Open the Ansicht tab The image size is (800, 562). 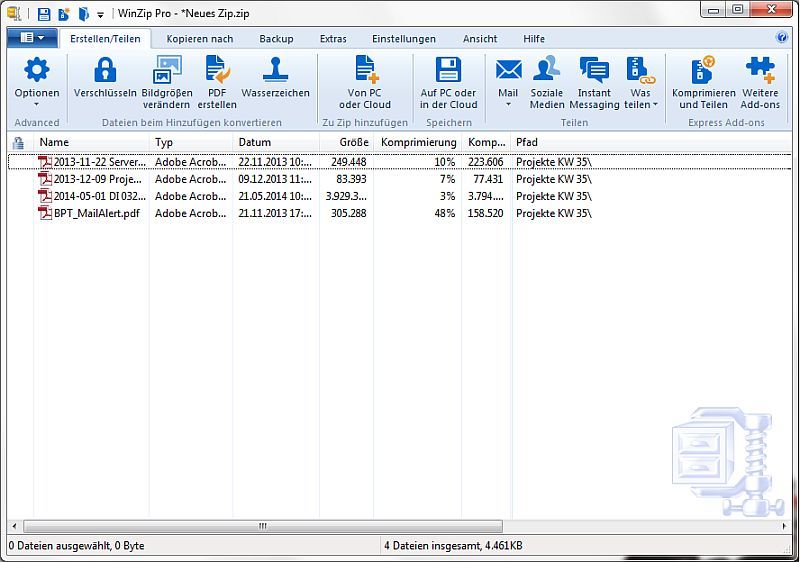[x=480, y=39]
